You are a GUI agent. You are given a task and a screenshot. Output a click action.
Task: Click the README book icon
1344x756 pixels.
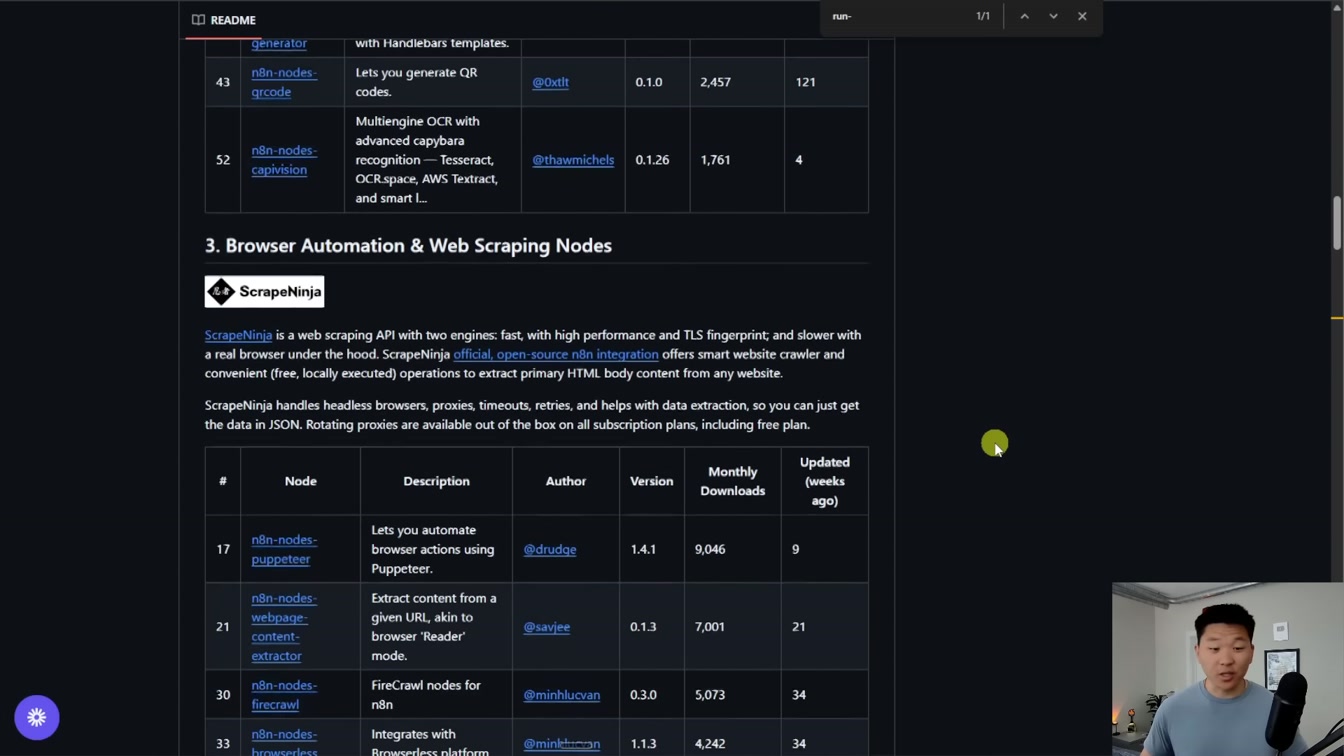click(x=198, y=20)
